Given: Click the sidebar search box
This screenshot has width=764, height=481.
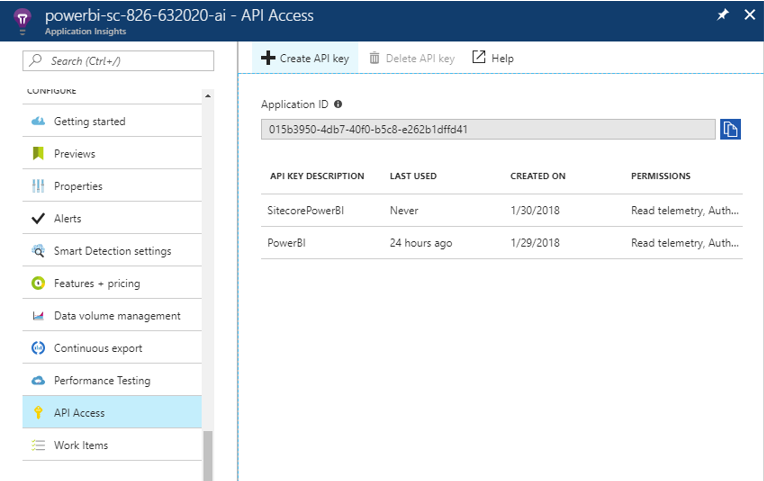Looking at the screenshot, I should pos(118,61).
